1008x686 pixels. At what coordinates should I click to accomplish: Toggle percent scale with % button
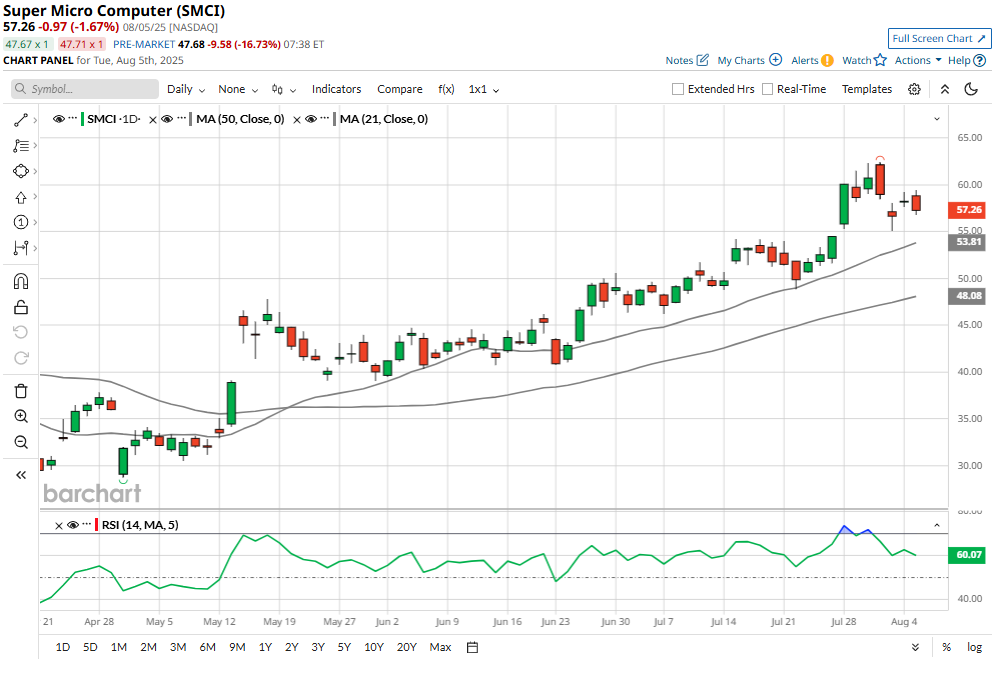click(946, 647)
